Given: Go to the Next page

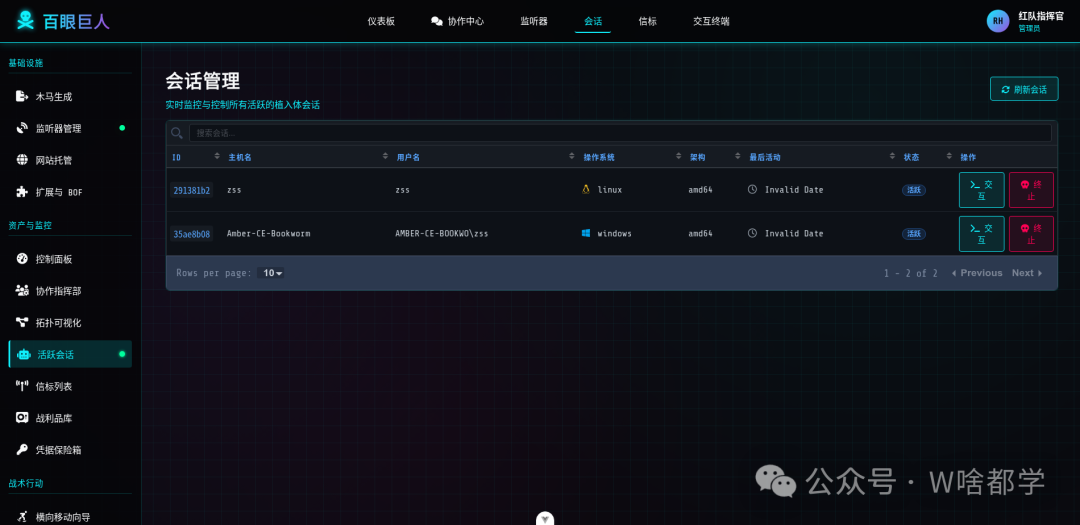Looking at the screenshot, I should 1027,273.
